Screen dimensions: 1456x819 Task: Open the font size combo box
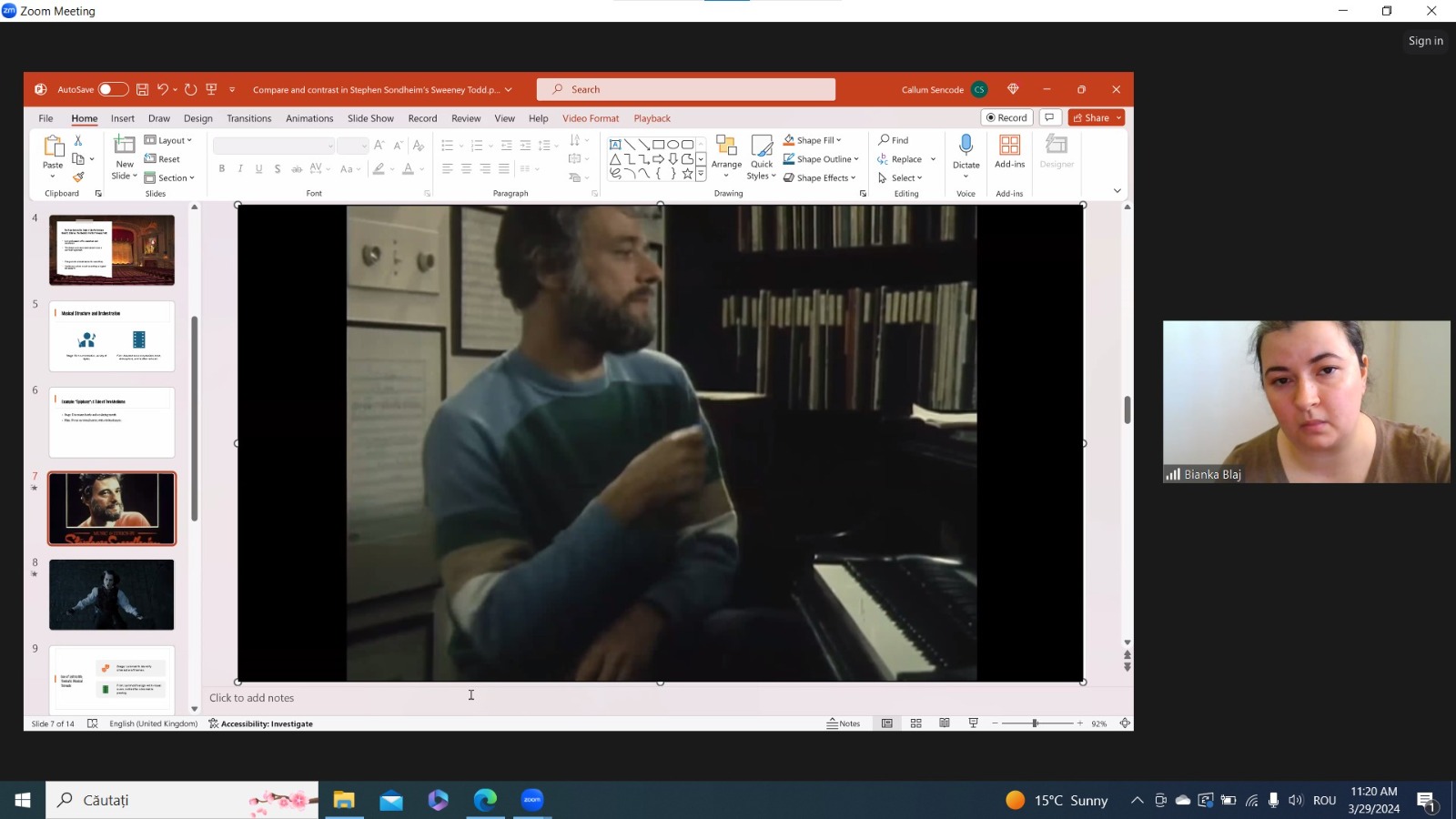click(352, 146)
